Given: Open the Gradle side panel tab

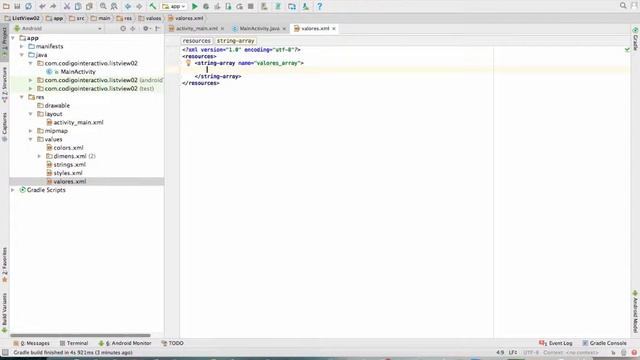Looking at the screenshot, I should (636, 39).
